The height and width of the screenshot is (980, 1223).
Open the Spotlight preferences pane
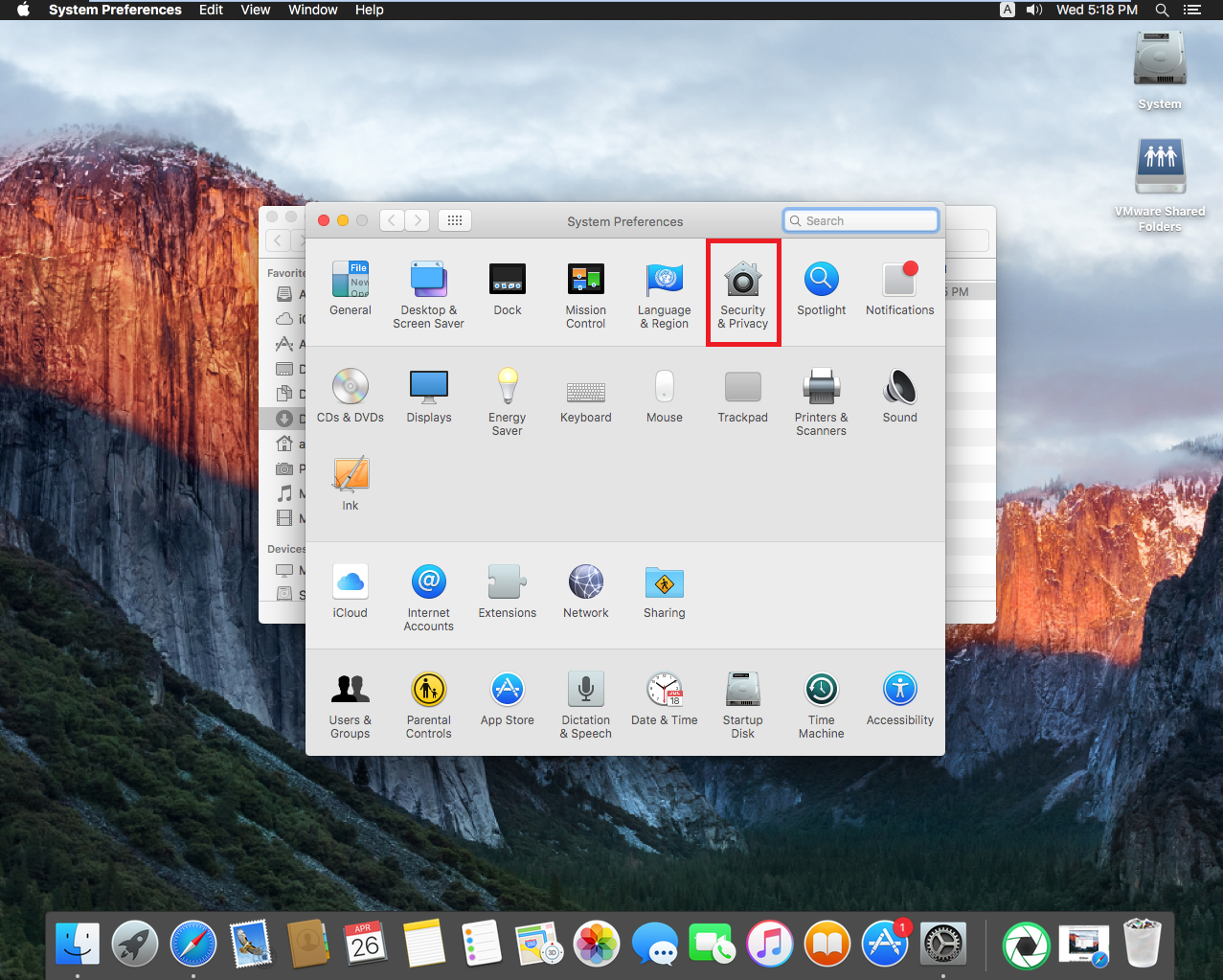click(822, 288)
